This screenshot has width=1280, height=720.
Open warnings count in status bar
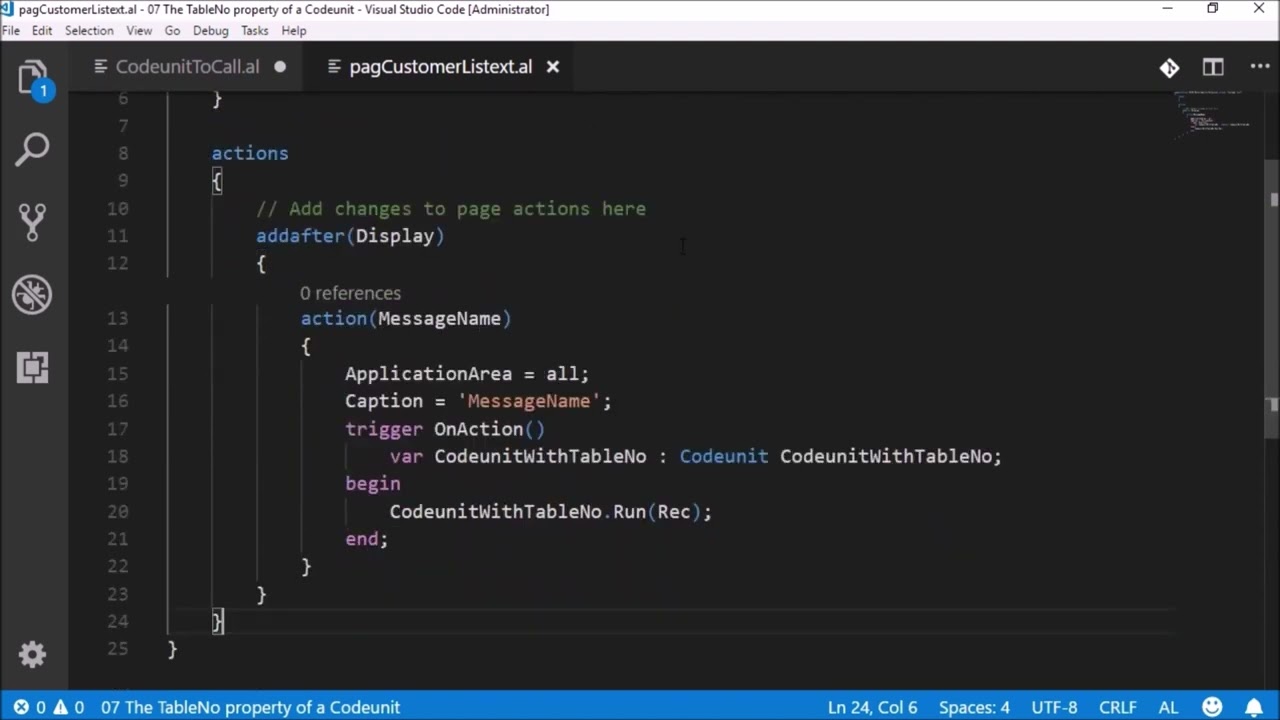coord(68,707)
